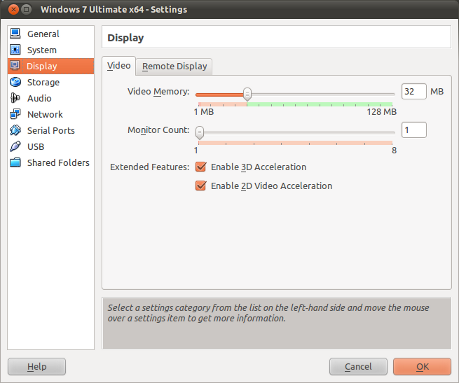The height and width of the screenshot is (383, 459).
Task: Select the Serial Ports icon
Action: 15,130
